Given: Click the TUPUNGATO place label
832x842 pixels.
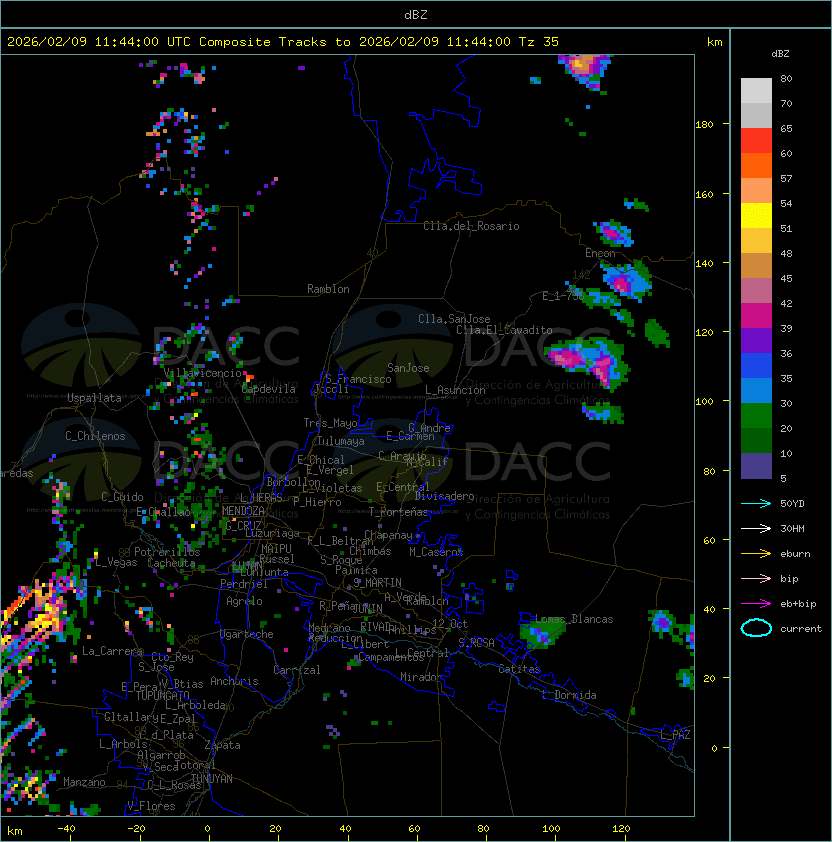Looking at the screenshot, I should (162, 695).
